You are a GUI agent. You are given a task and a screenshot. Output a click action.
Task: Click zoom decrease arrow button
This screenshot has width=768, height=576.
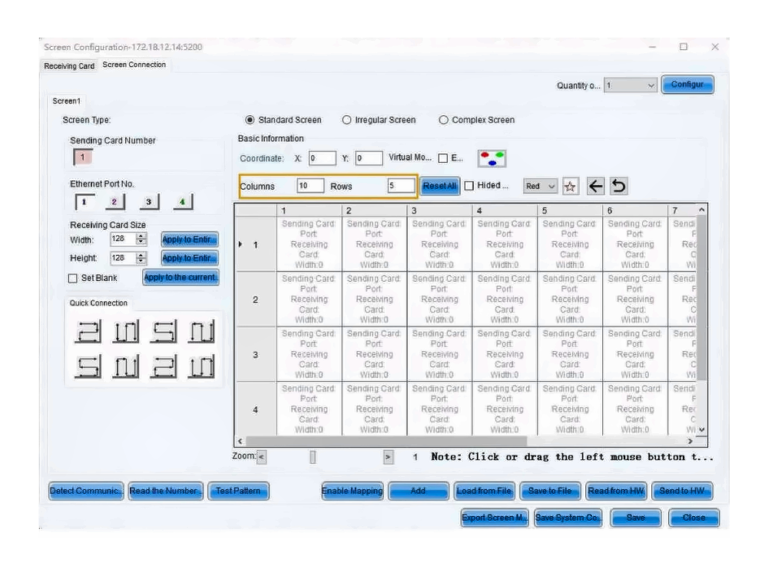point(262,457)
